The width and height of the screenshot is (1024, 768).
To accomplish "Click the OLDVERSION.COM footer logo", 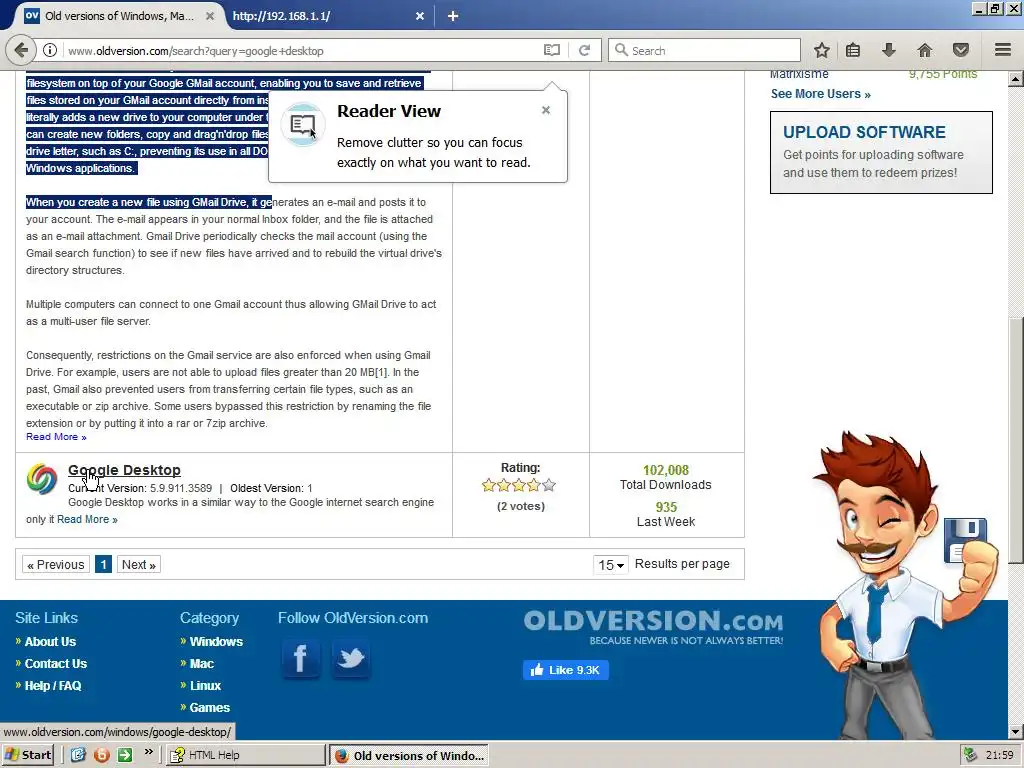I will tap(653, 627).
